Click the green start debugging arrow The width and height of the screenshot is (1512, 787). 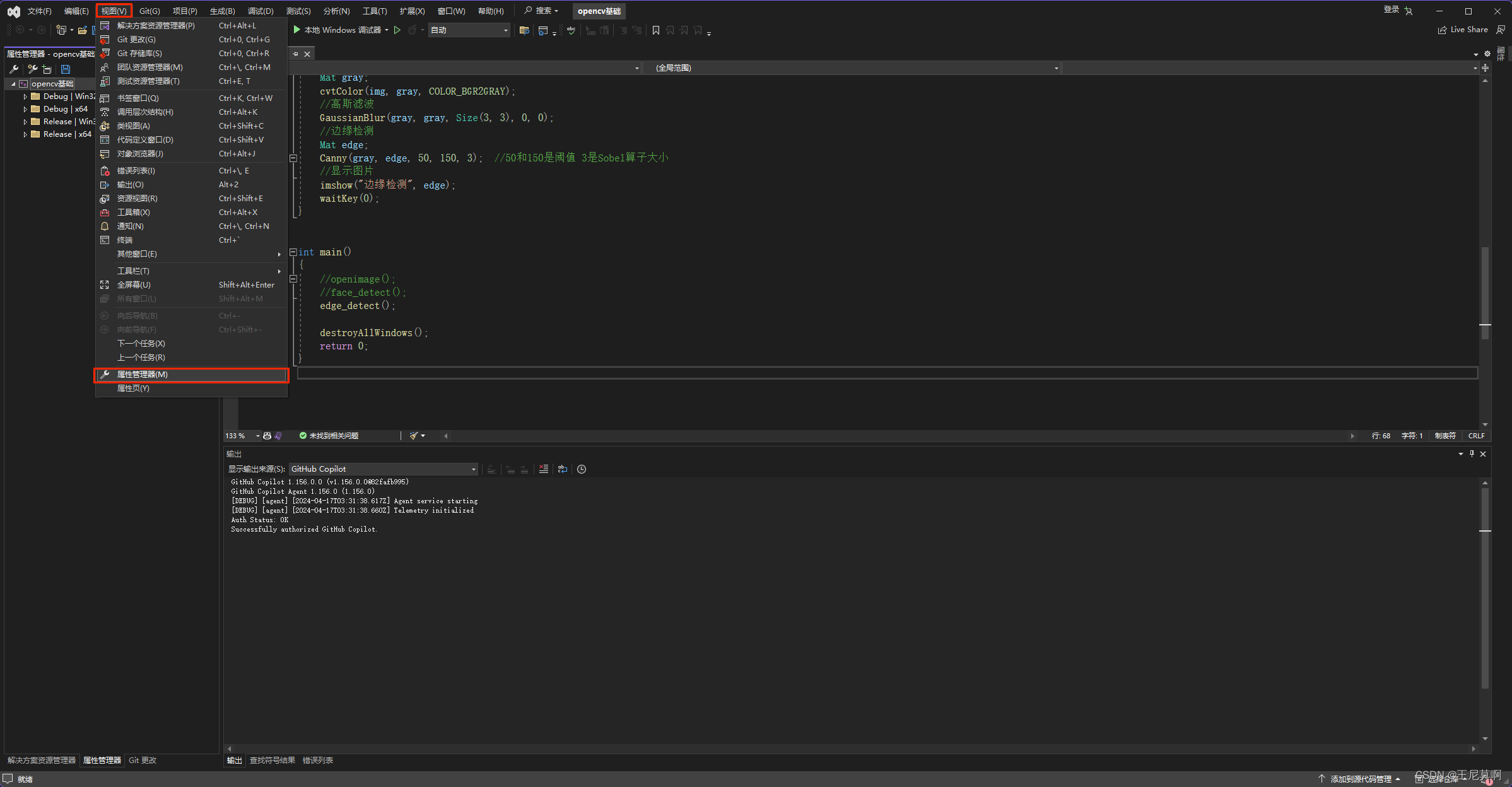[296, 30]
